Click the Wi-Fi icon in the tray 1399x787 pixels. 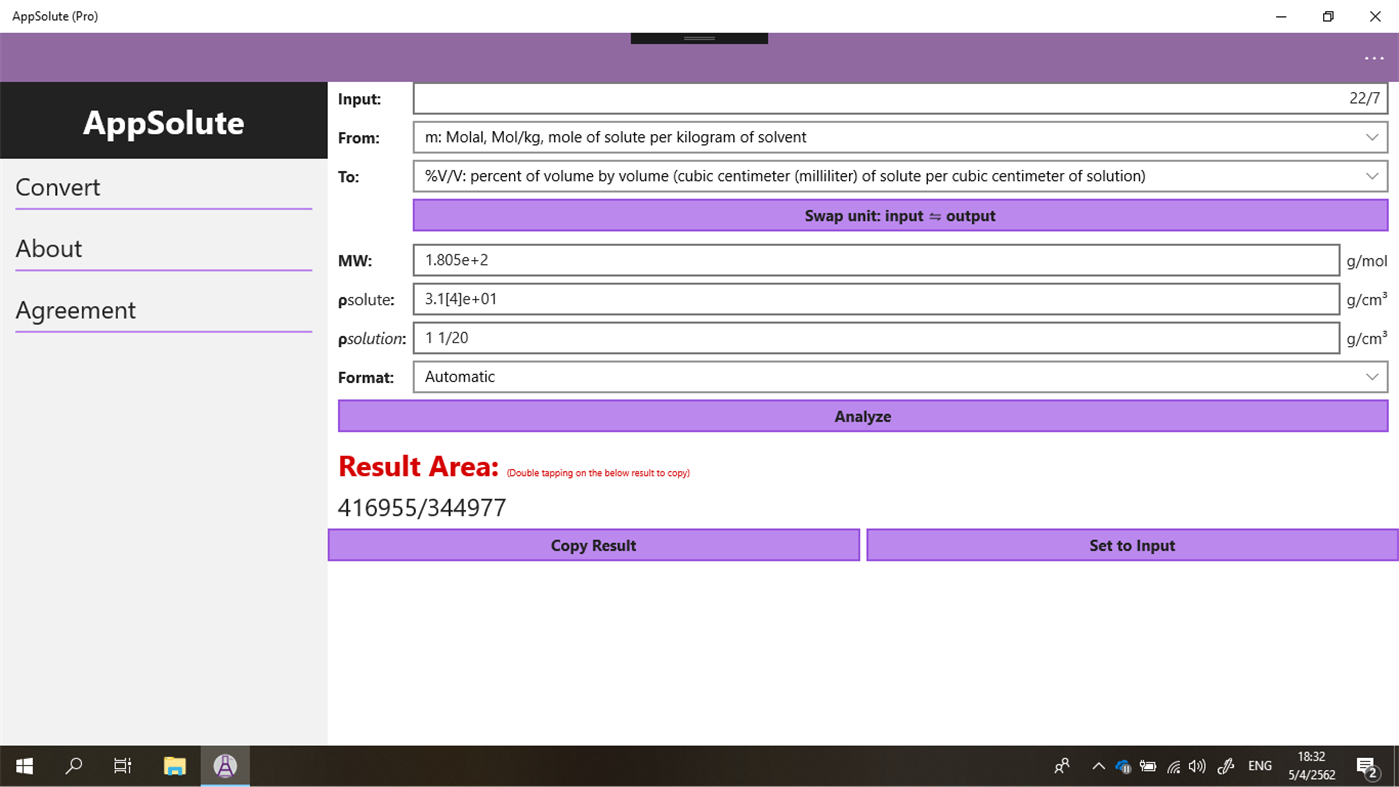(x=1171, y=766)
